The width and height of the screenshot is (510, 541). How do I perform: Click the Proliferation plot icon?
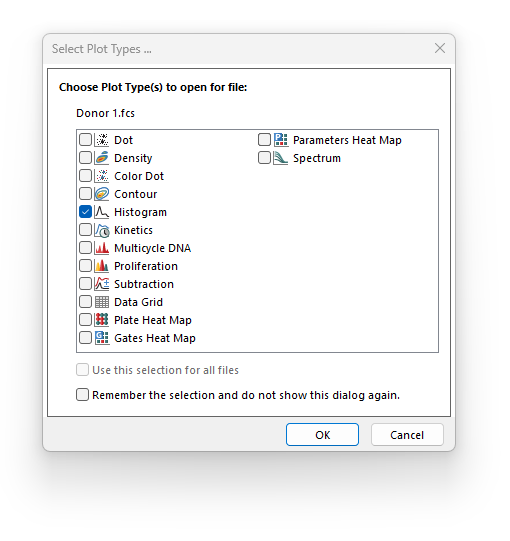102,266
